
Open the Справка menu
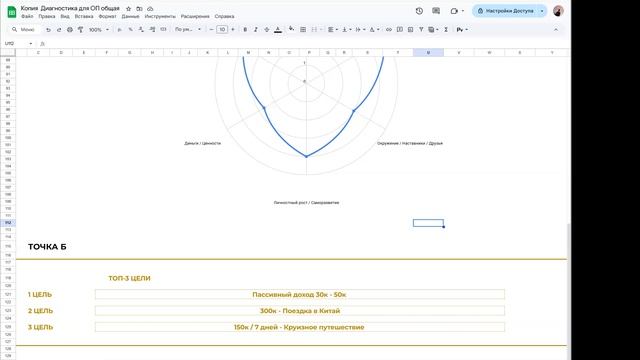tap(224, 16)
